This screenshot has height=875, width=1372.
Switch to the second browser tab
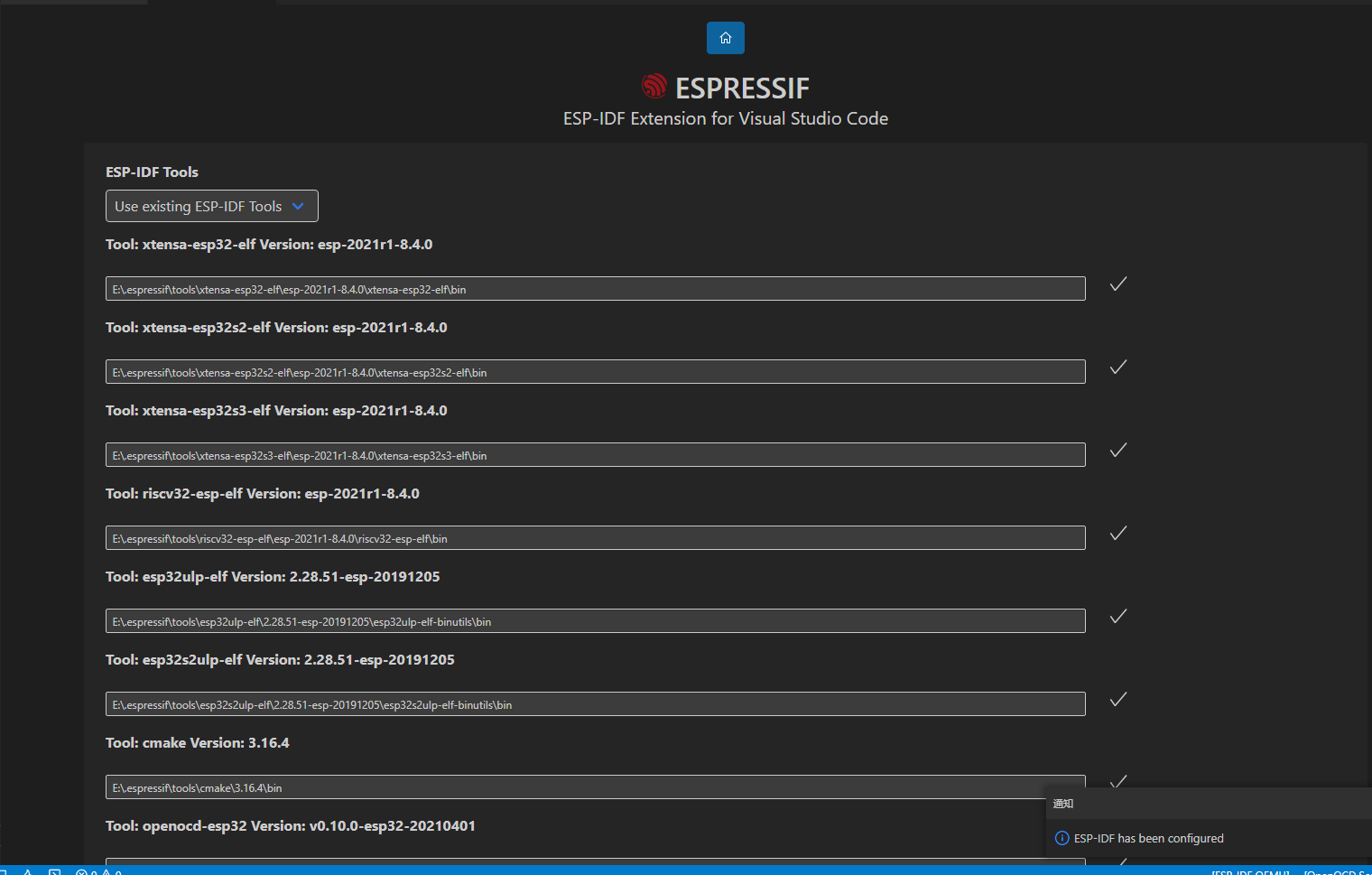point(212,2)
